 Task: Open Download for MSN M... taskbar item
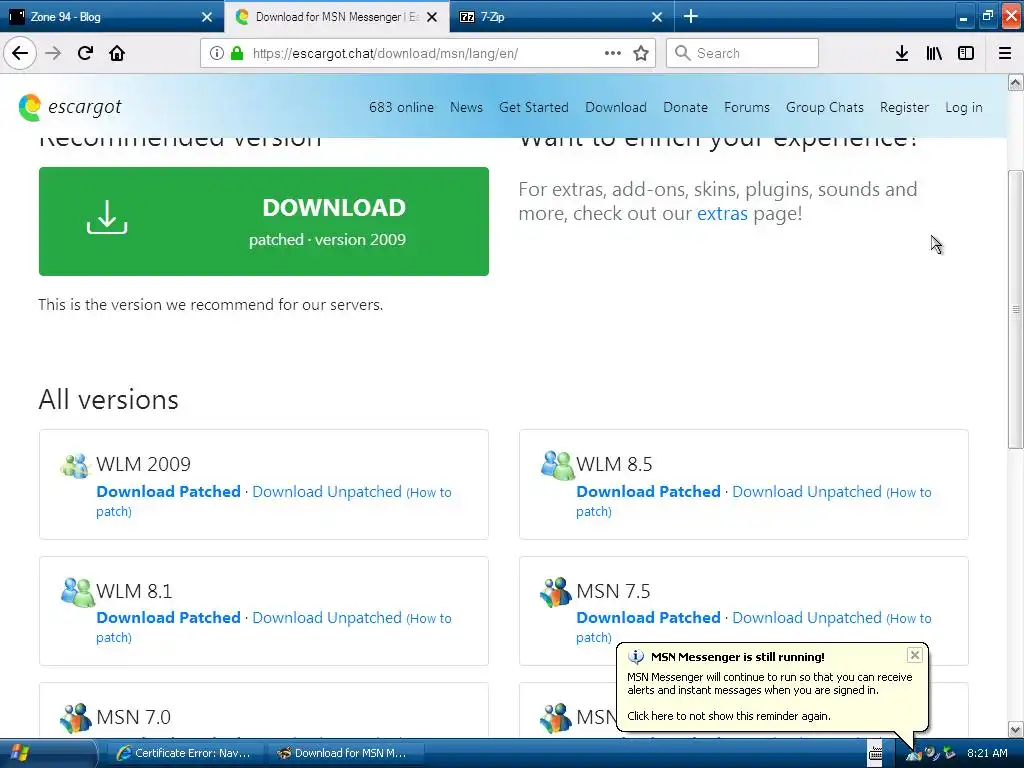[347, 753]
